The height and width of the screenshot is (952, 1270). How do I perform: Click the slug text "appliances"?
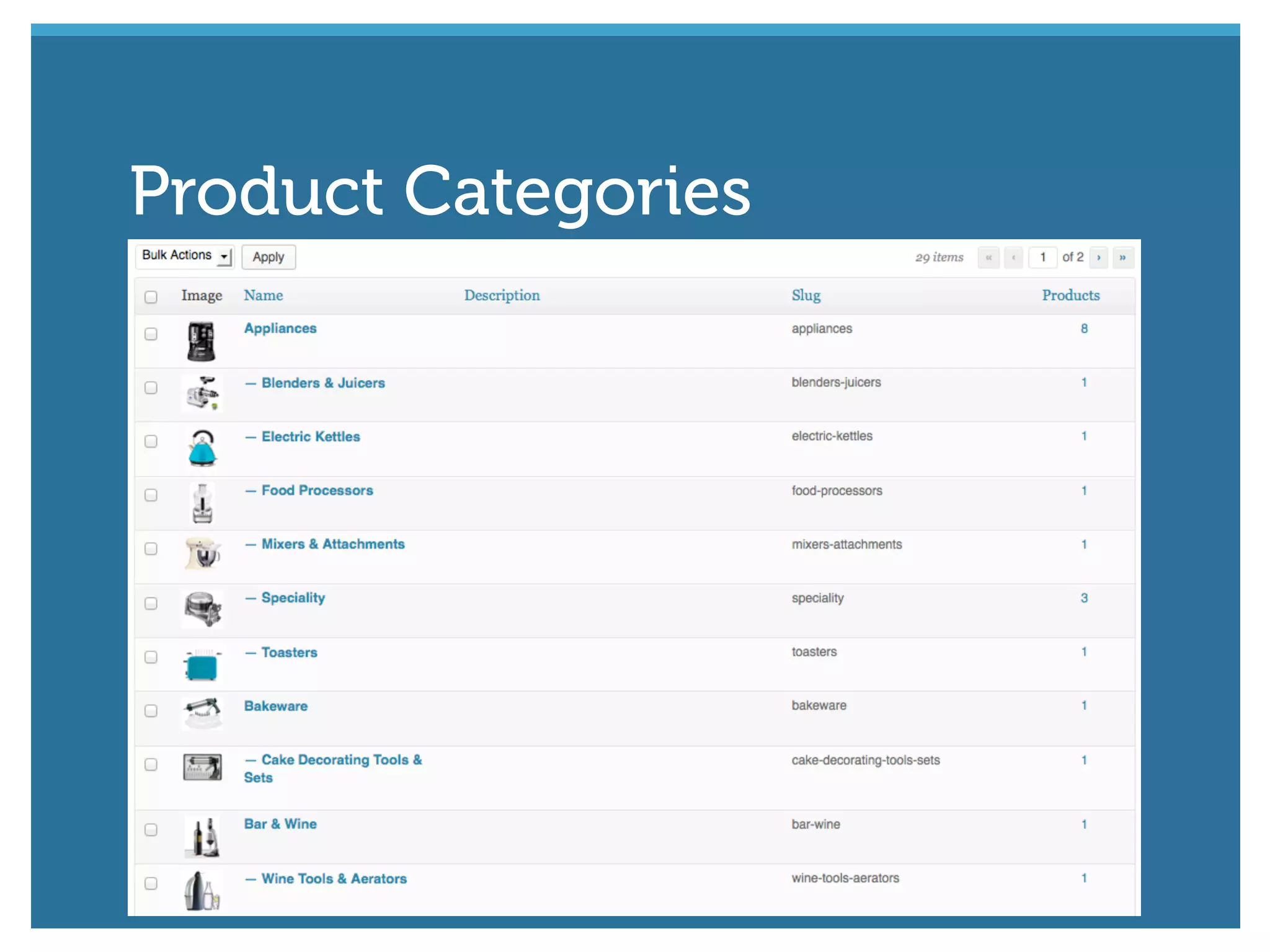(822, 328)
